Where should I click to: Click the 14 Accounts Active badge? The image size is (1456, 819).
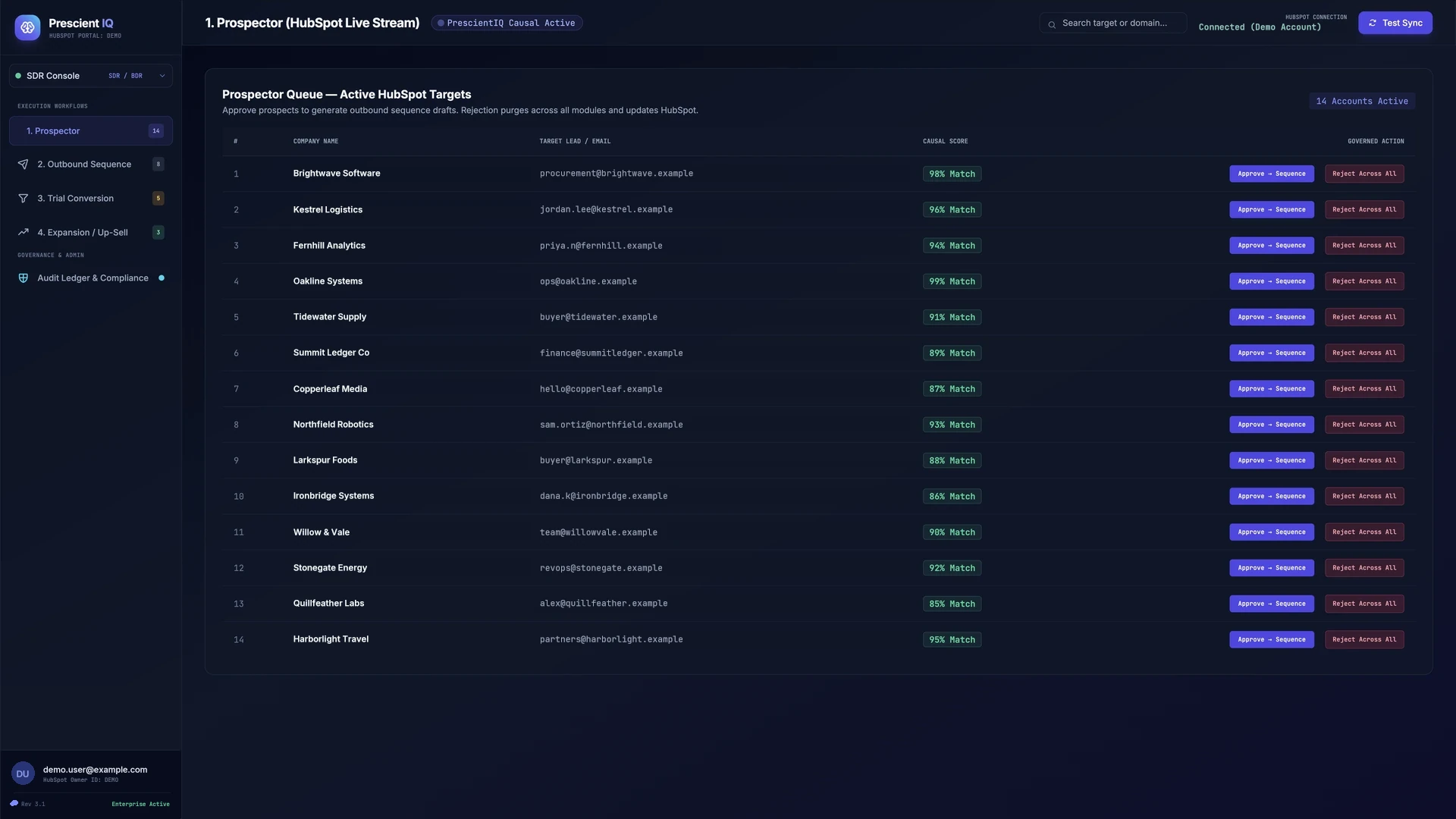tap(1362, 101)
